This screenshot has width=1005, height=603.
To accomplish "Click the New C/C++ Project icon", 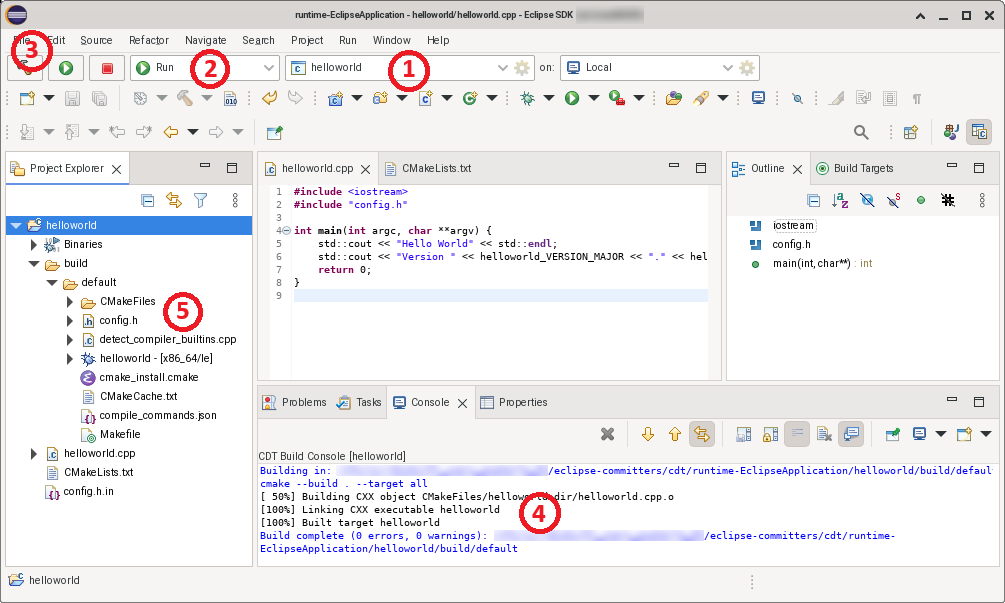I will pyautogui.click(x=335, y=98).
